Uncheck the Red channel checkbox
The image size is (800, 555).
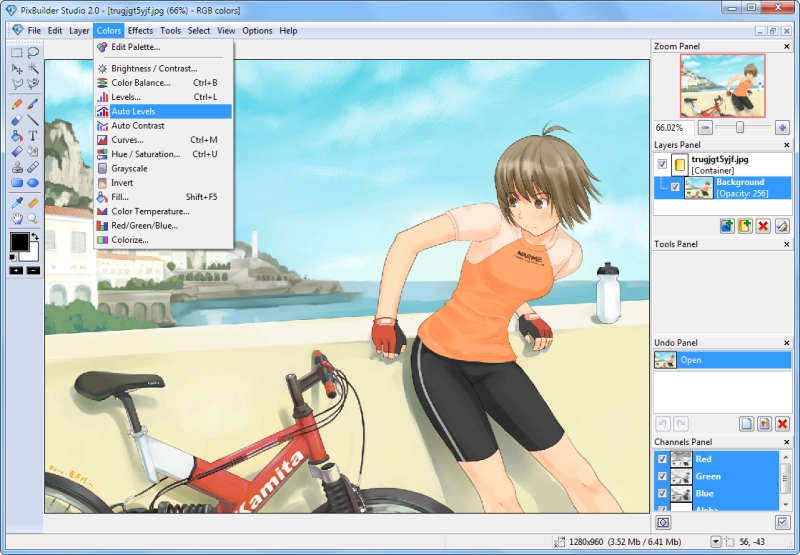[662, 459]
